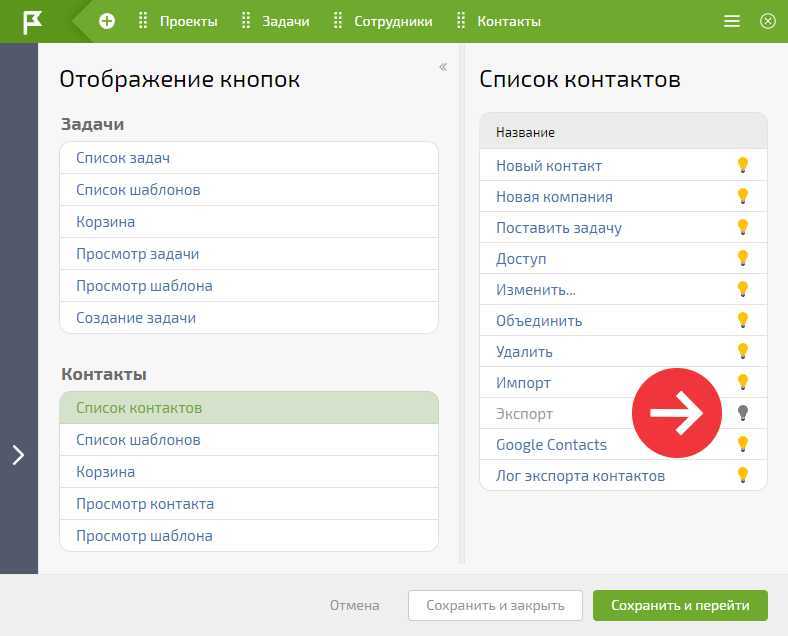Open Сотрудники menu
Screen dimensions: 788x636
(x=393, y=22)
